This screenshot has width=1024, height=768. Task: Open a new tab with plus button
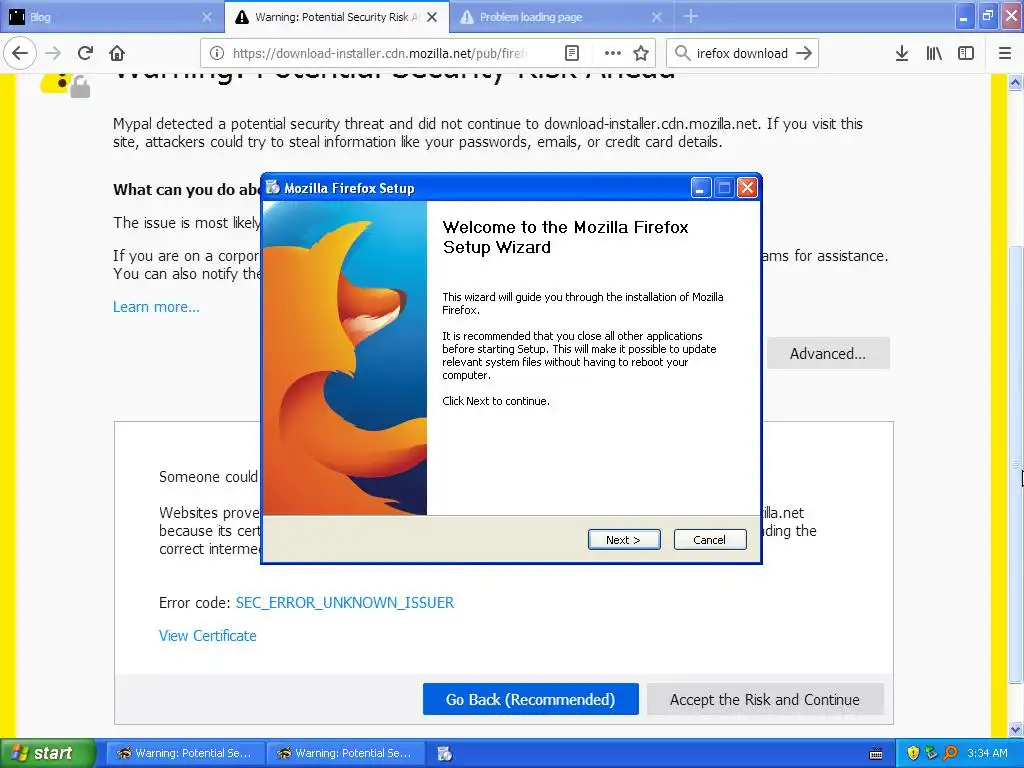click(x=690, y=17)
